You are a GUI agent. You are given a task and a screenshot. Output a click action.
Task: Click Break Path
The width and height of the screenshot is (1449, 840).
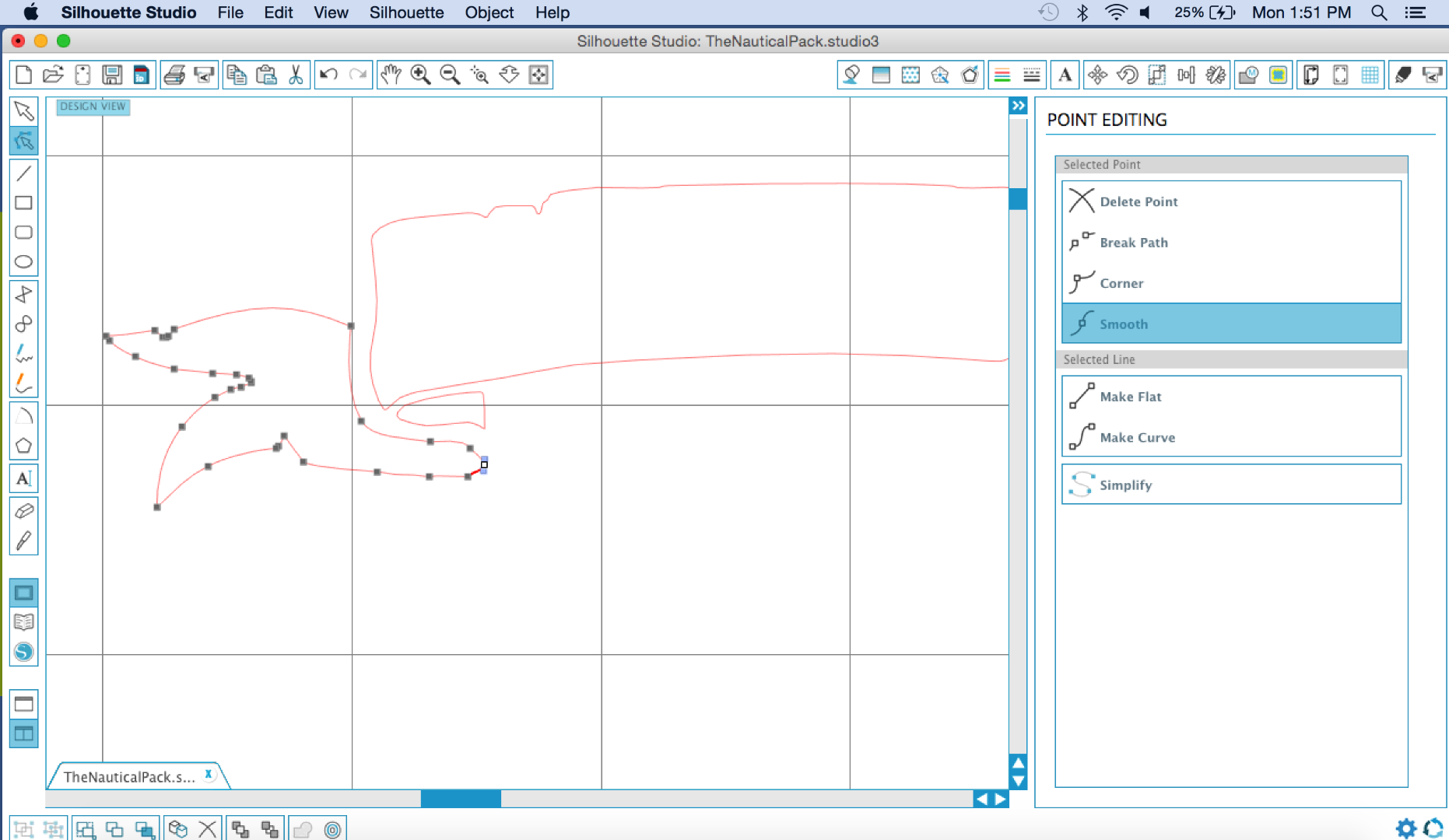click(x=1231, y=243)
